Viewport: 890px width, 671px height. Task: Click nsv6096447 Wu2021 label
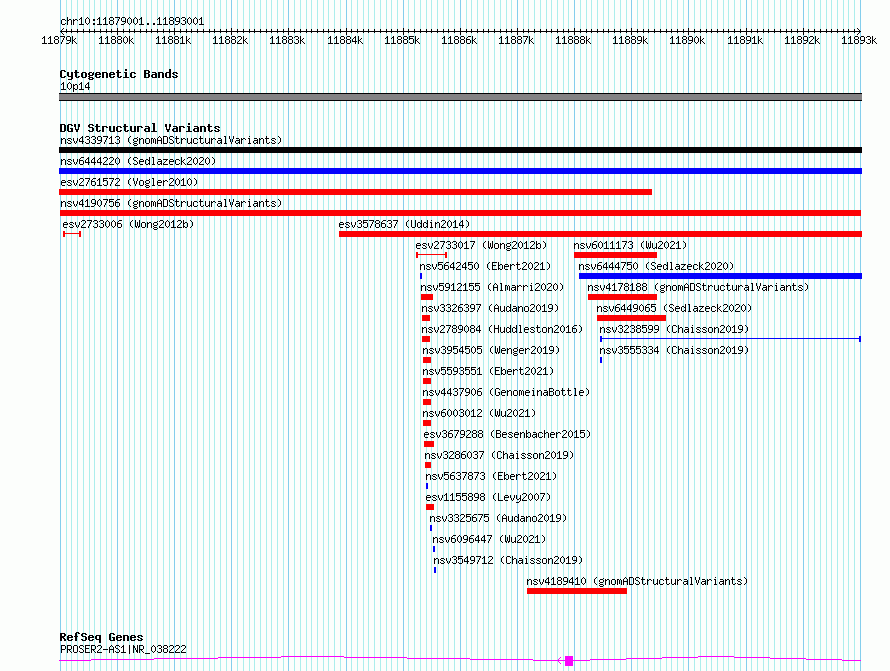coord(489,539)
